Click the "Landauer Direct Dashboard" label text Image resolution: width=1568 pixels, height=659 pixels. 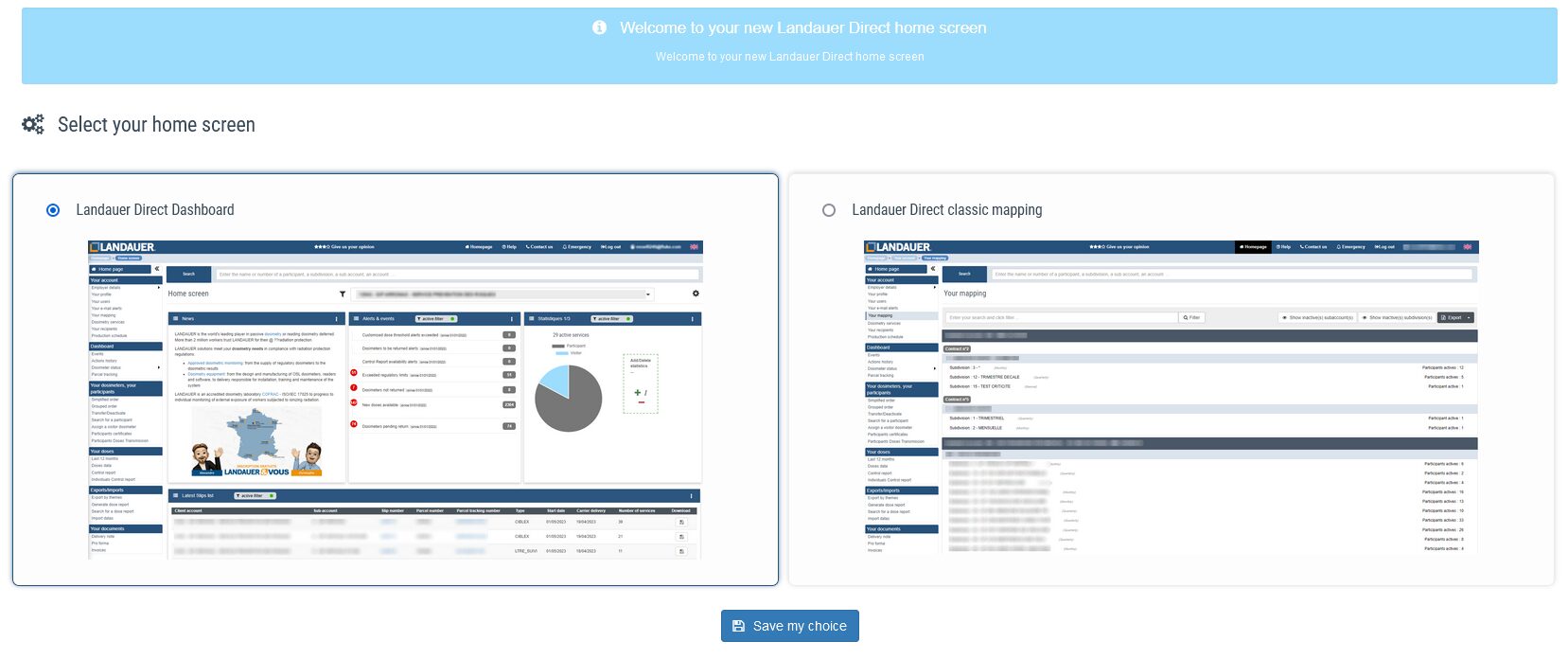coord(155,210)
